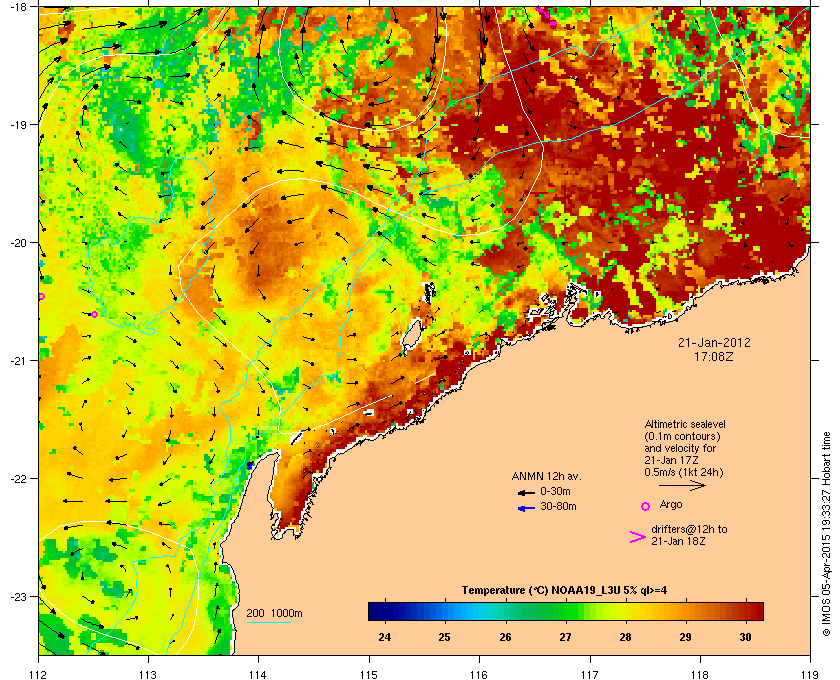Click the 'Altimetric sealevel' legend text
Image resolution: width=840 pixels, height=680 pixels.
[x=685, y=424]
